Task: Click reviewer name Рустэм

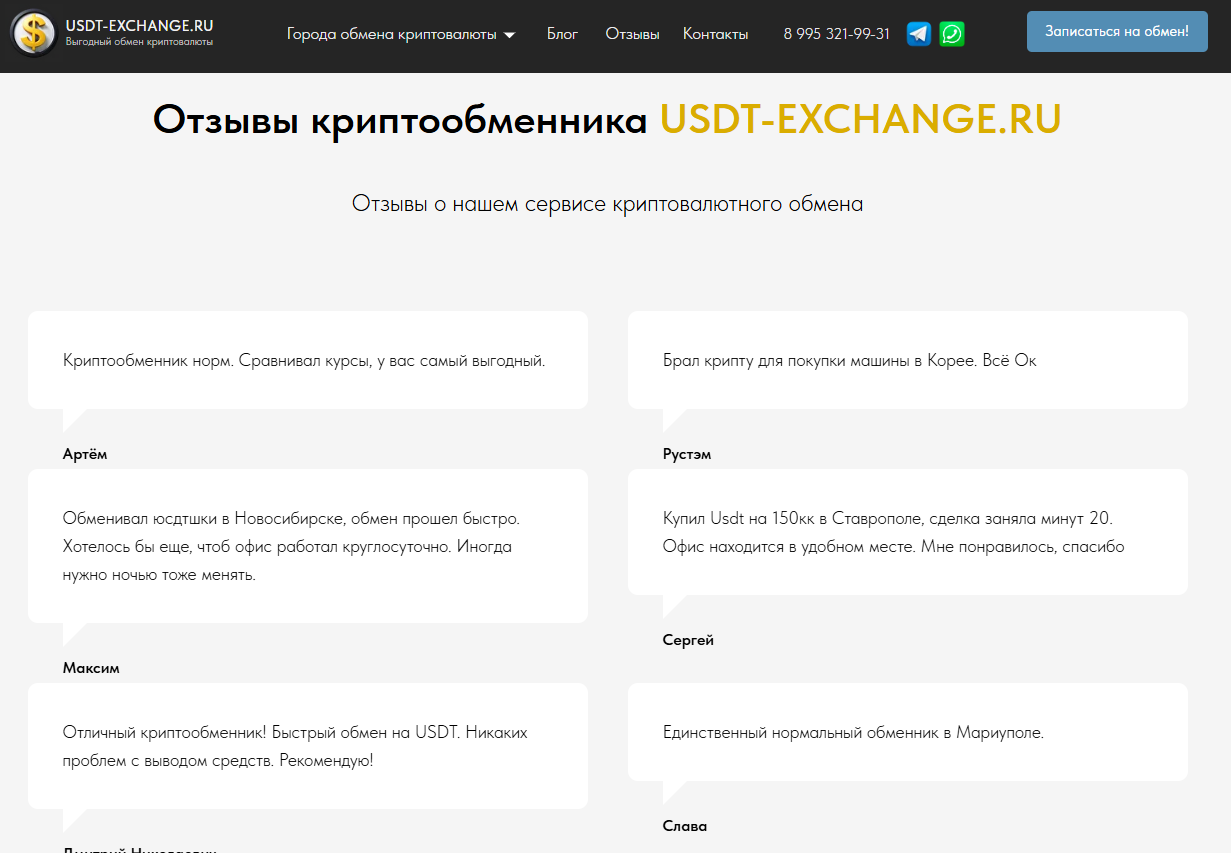Action: [687, 454]
